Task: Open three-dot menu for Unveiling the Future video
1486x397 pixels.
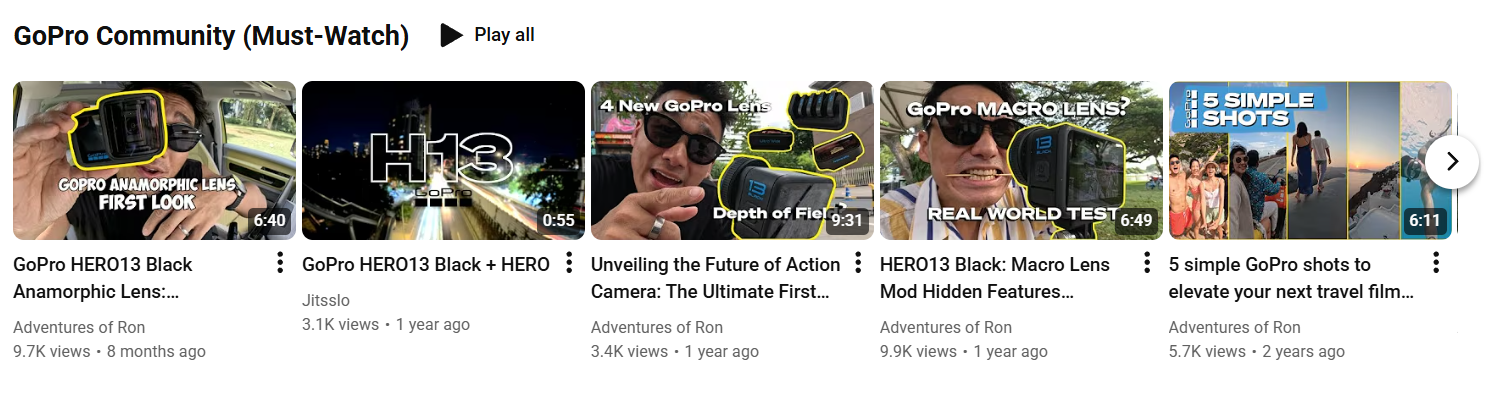Action: [858, 263]
